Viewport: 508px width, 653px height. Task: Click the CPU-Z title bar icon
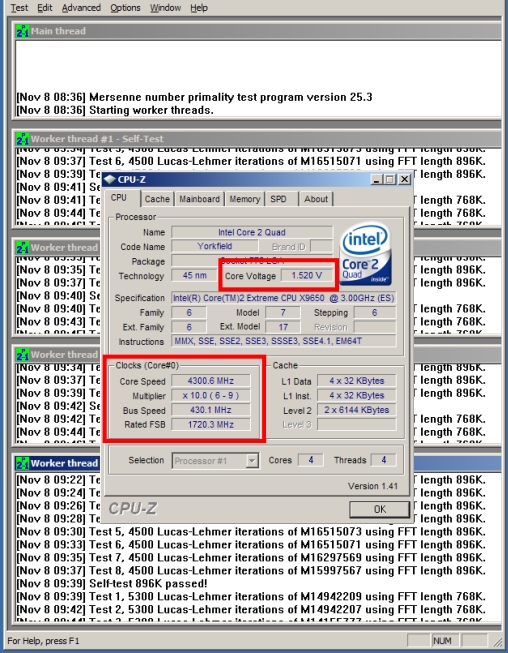(x=110, y=179)
